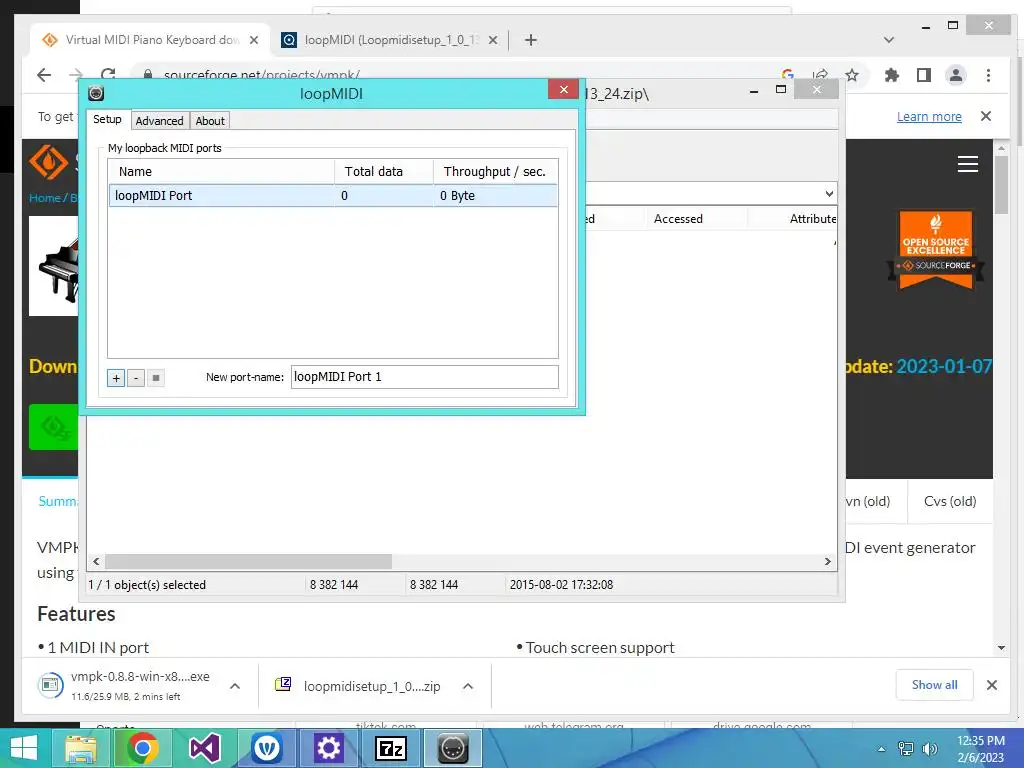The image size is (1024, 768).
Task: Open the Chrome three-dot menu
Action: click(x=989, y=75)
